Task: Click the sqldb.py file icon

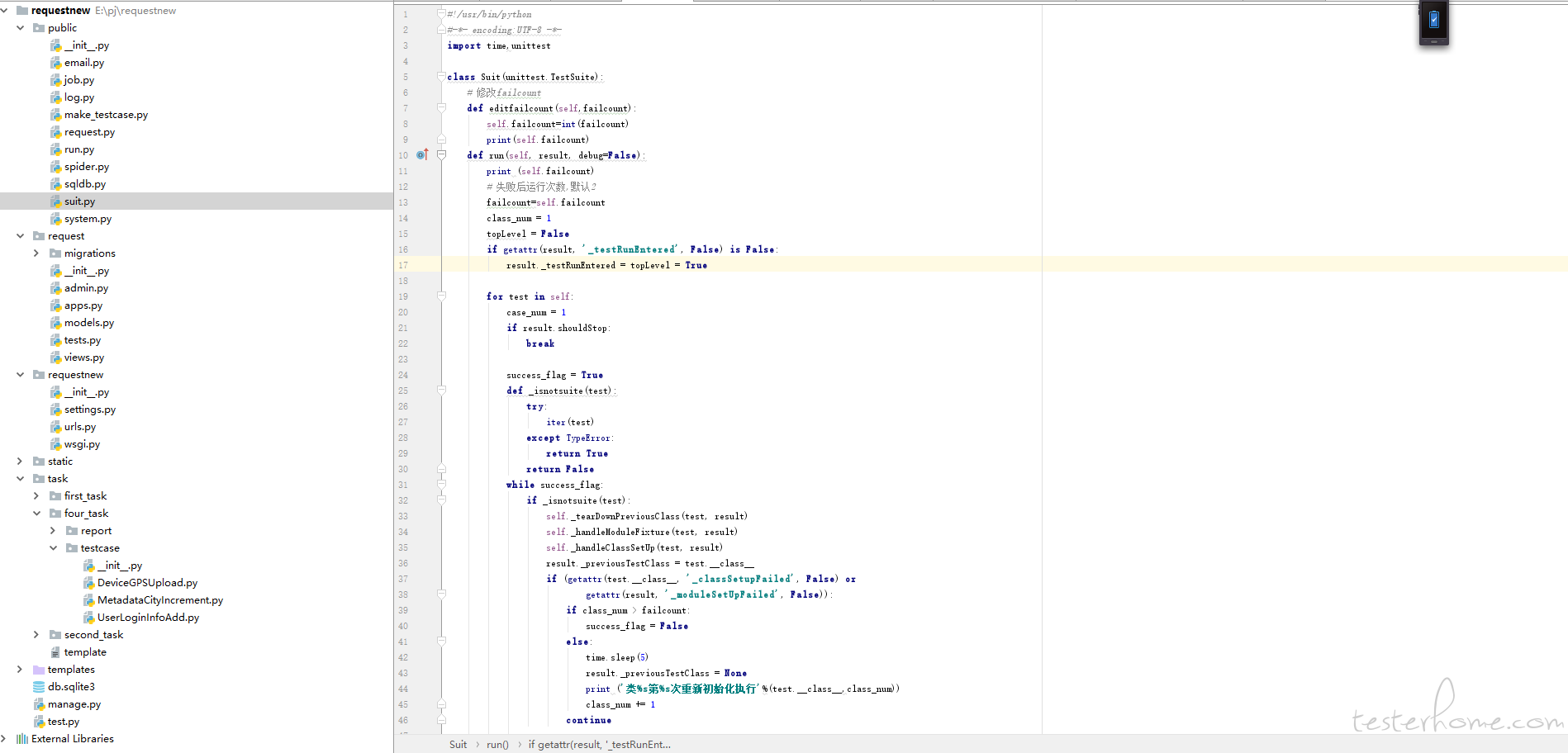Action: click(x=55, y=184)
